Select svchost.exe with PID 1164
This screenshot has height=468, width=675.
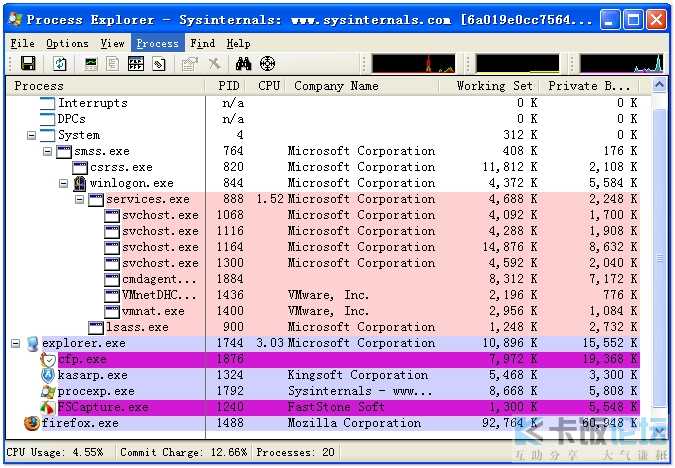tap(323, 247)
